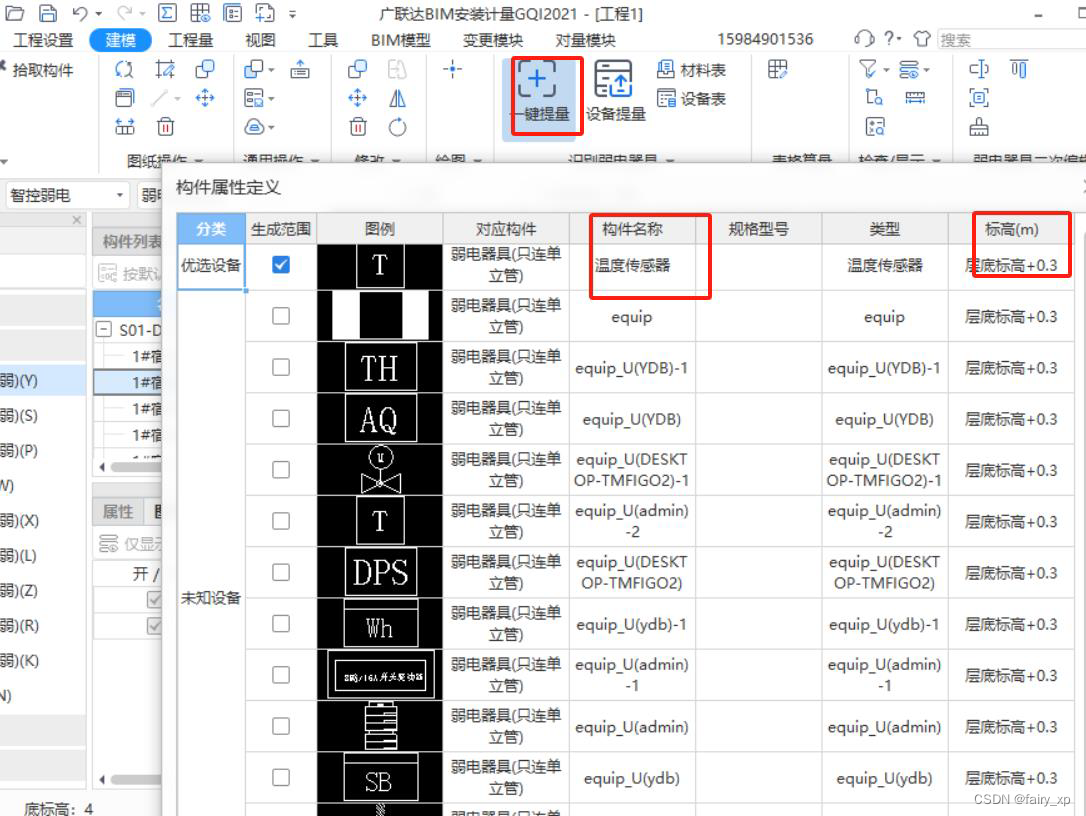Open the 设备表 equipment table
This screenshot has height=816, width=1086.
coord(691,99)
